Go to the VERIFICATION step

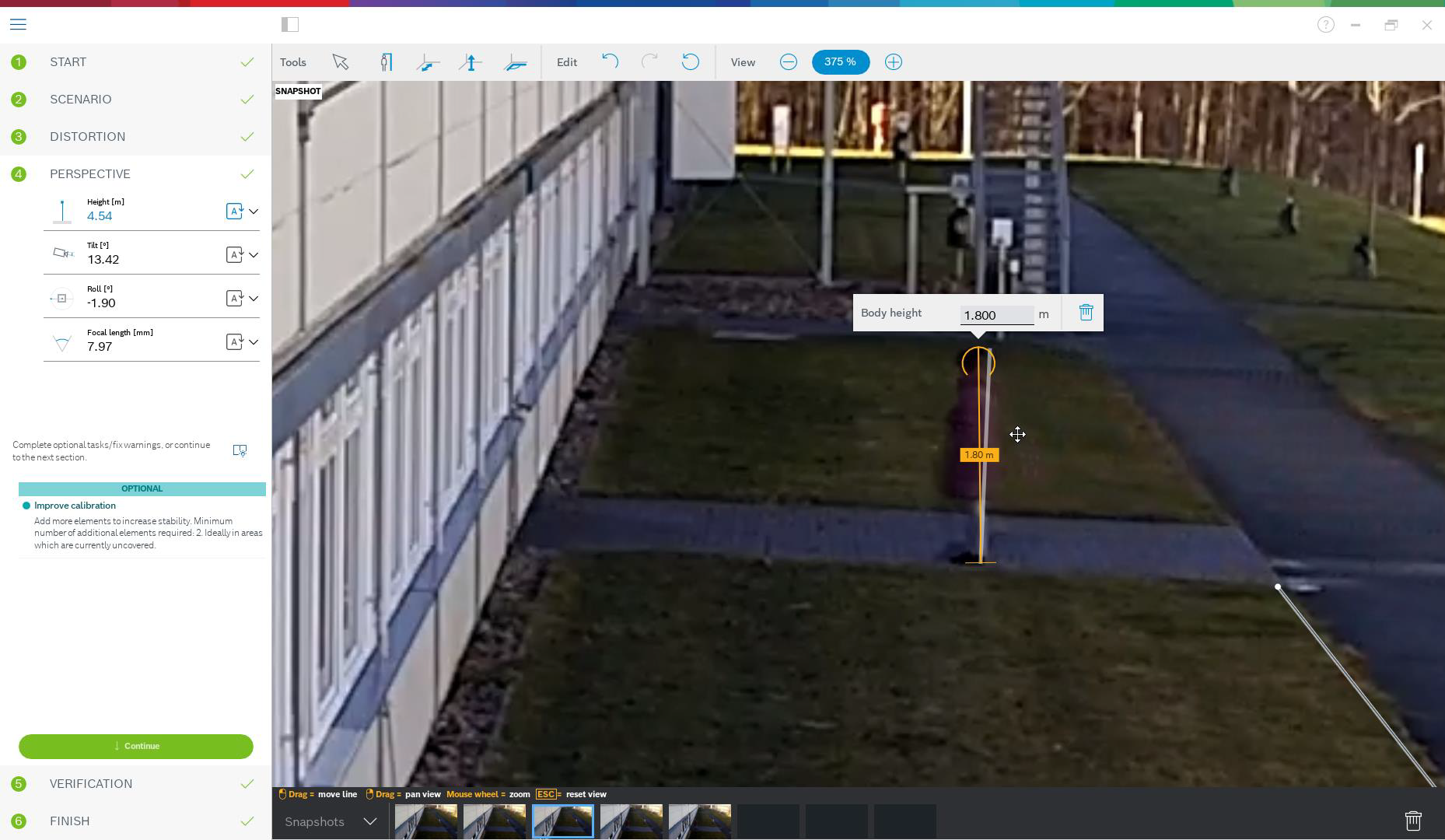(x=91, y=784)
